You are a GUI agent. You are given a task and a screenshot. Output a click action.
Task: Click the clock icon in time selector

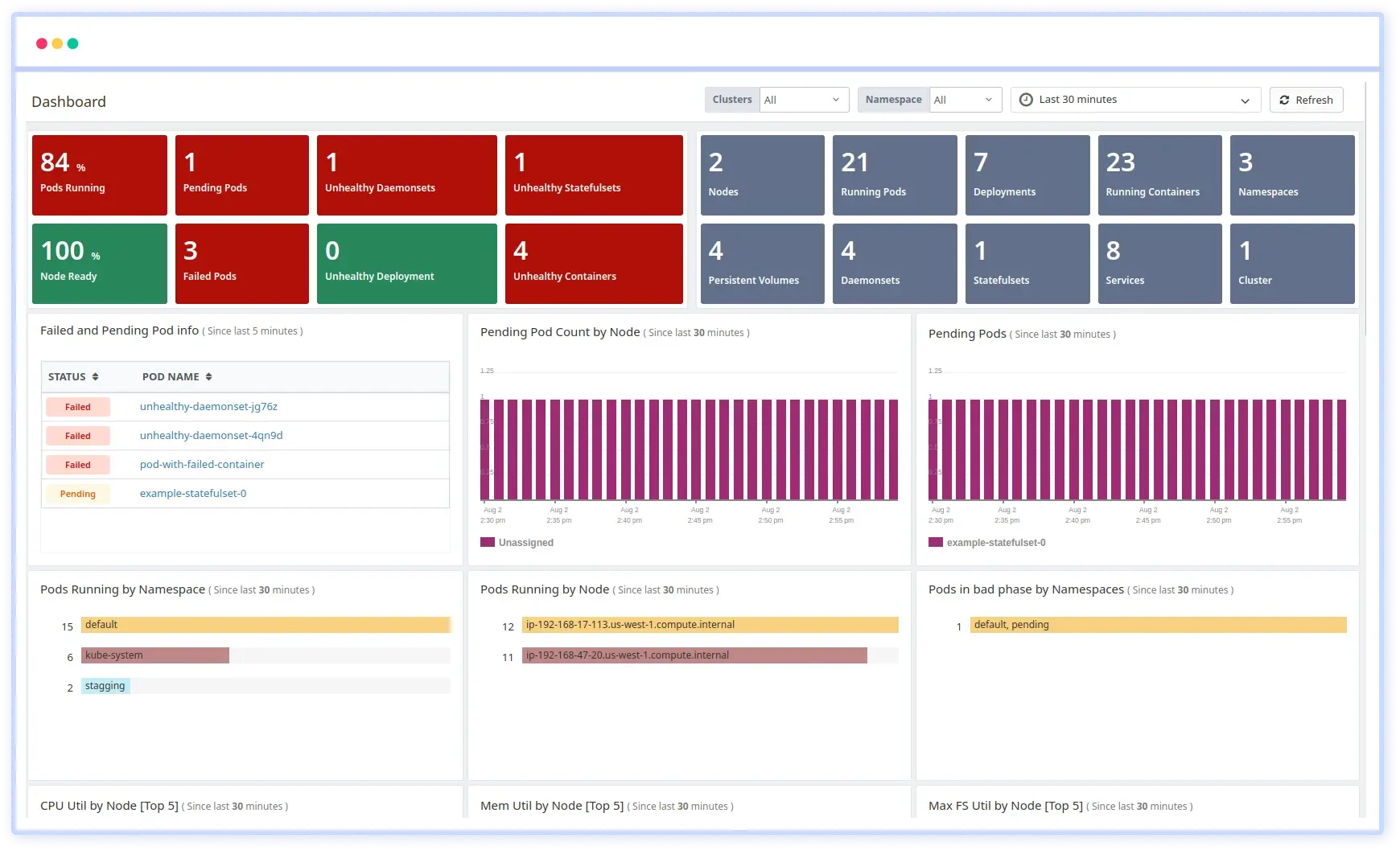(x=1026, y=100)
